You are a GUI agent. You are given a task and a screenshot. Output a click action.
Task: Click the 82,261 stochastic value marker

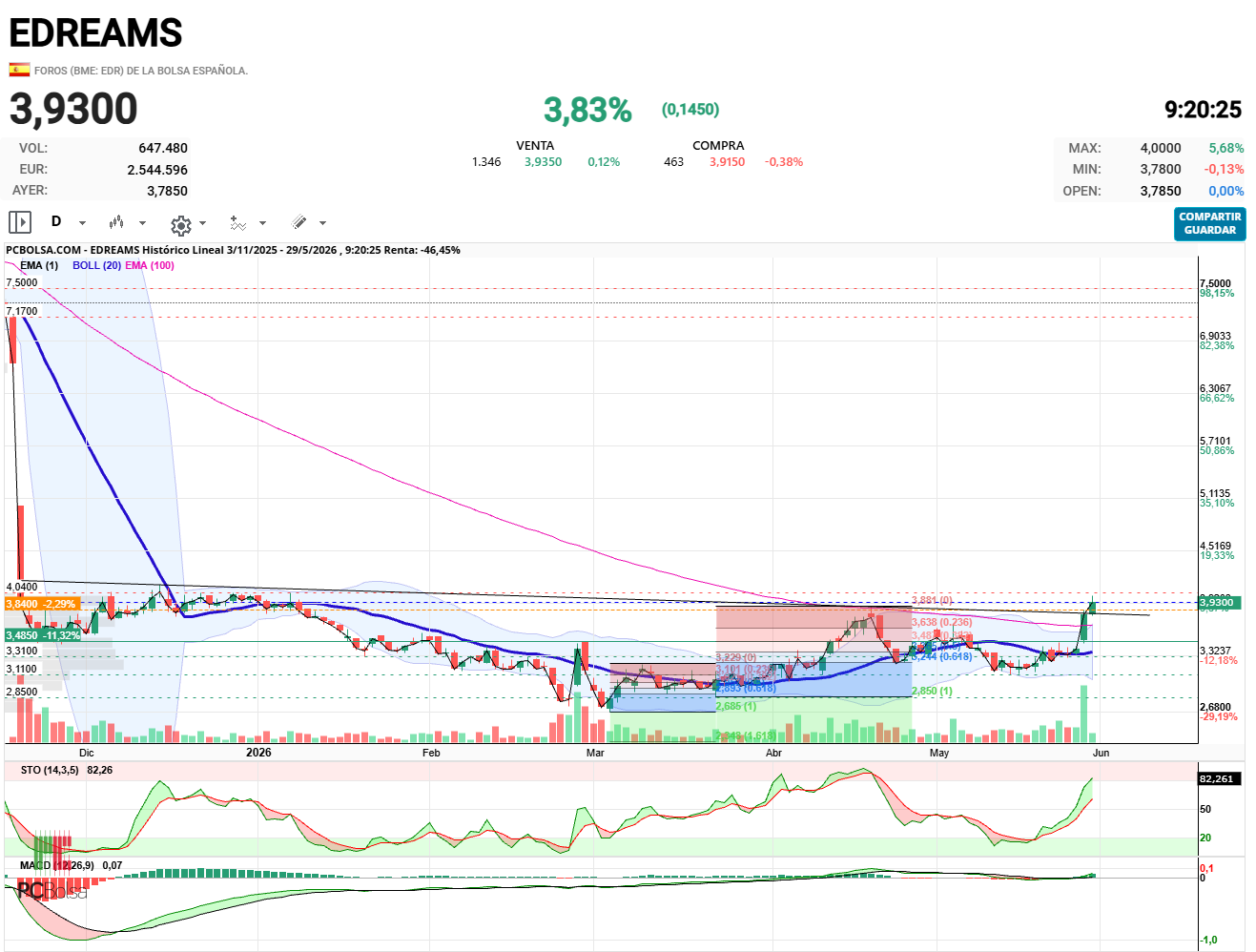click(1221, 778)
